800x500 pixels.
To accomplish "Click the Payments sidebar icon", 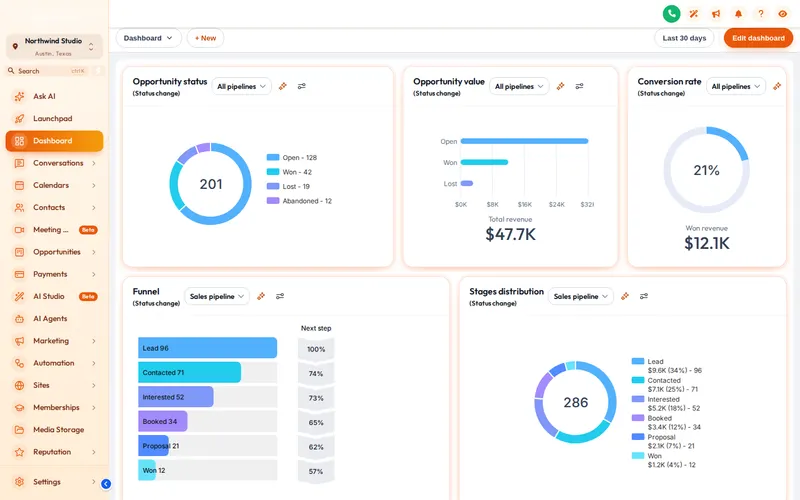I will coord(19,274).
